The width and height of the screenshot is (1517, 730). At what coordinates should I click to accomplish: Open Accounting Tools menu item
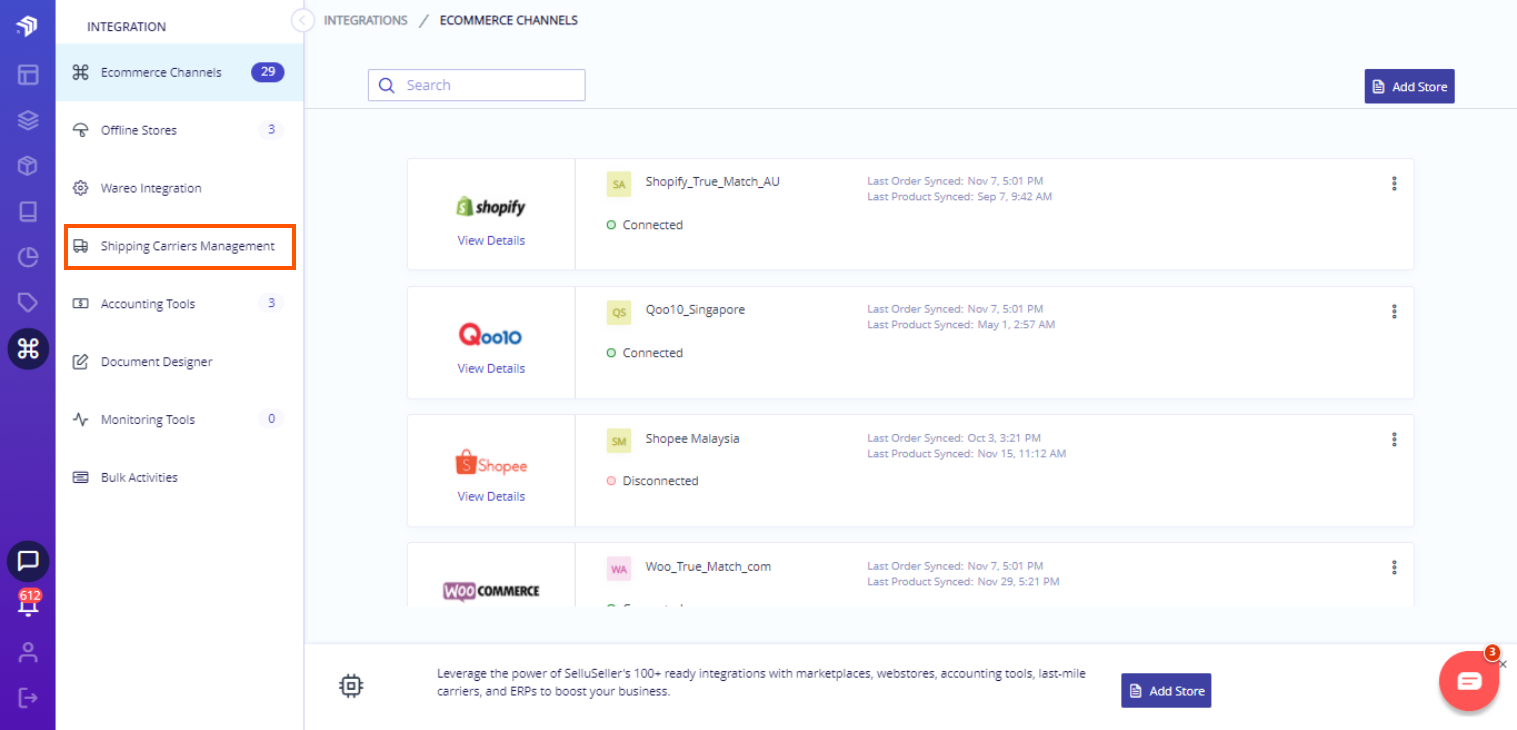click(x=180, y=304)
